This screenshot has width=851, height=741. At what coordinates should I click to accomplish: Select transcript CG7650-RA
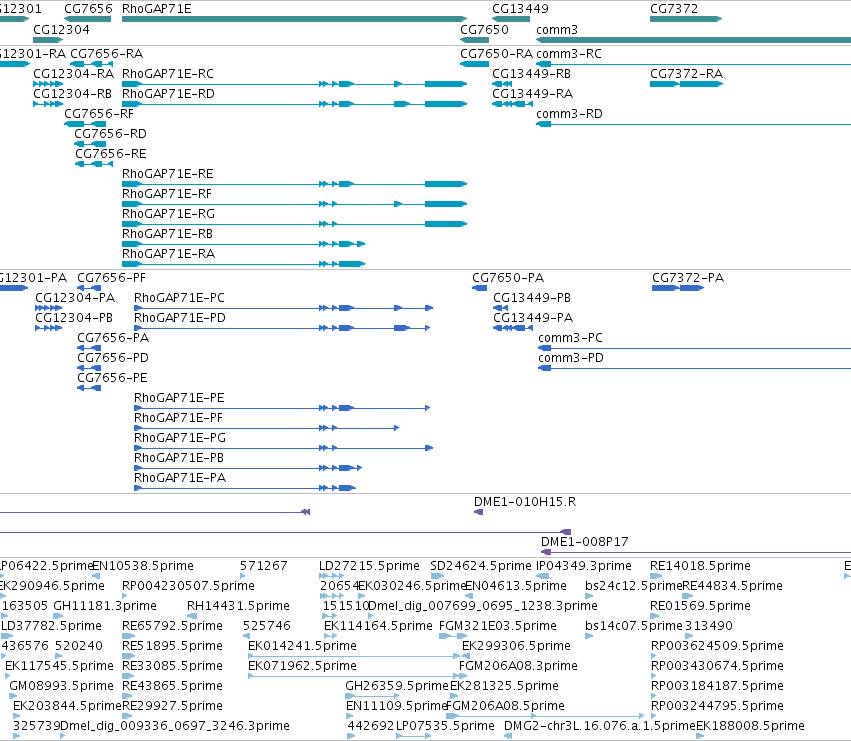pyautogui.click(x=474, y=64)
